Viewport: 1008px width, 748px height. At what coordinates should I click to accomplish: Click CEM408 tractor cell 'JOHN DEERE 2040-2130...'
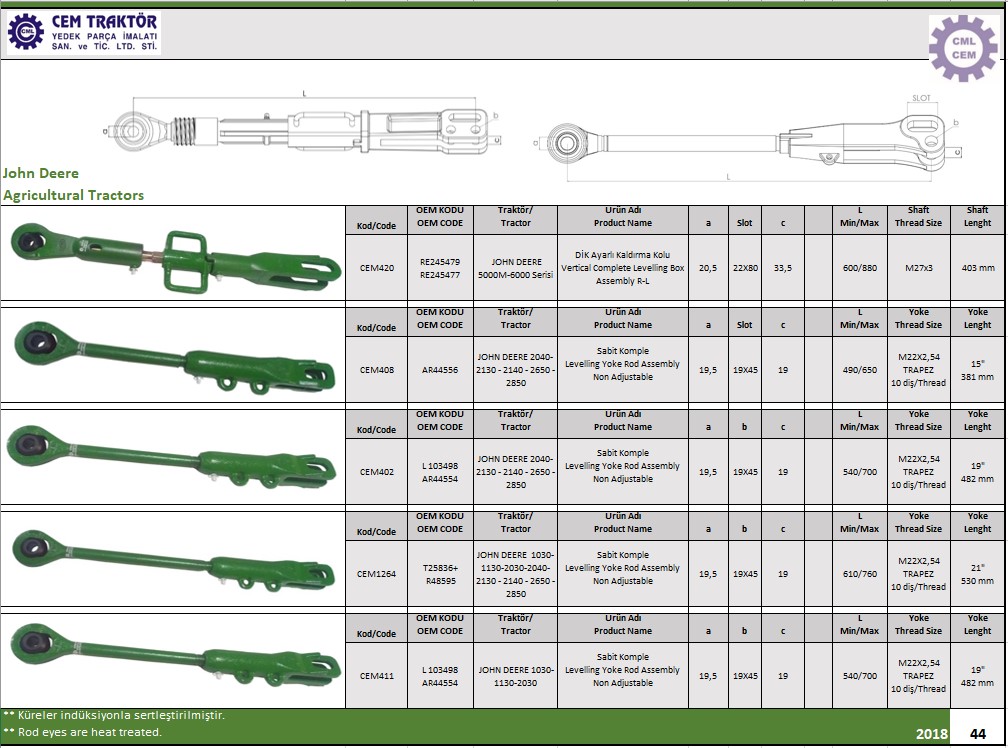pos(516,370)
